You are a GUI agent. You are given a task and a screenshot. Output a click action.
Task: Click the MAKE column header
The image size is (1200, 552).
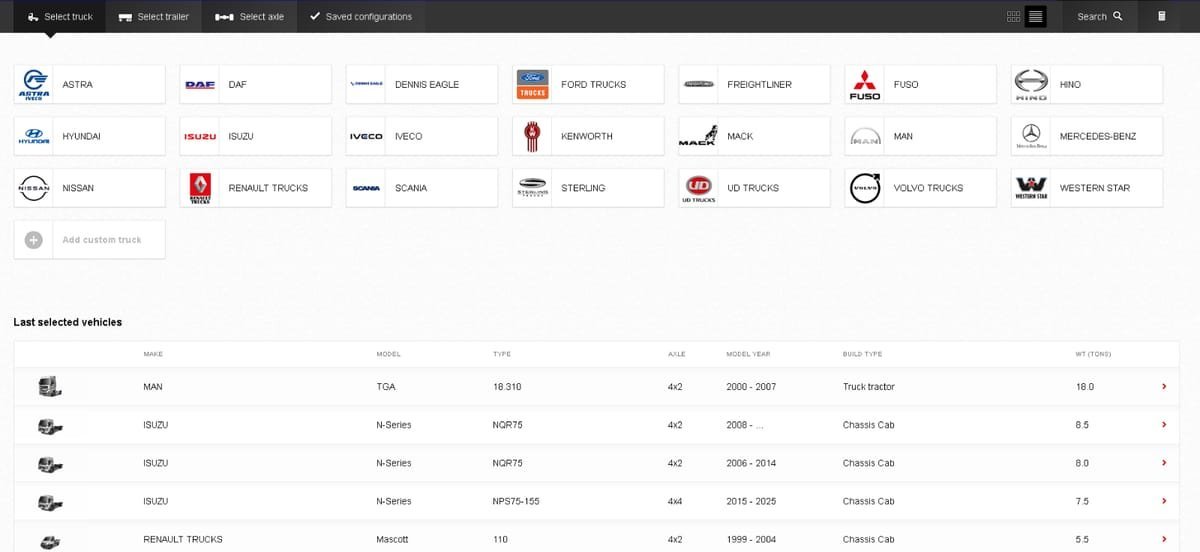click(153, 354)
